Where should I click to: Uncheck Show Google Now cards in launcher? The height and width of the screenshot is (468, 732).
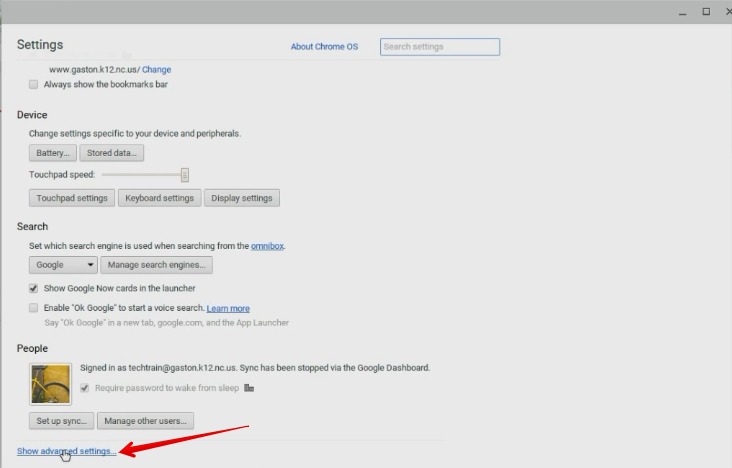[34, 288]
